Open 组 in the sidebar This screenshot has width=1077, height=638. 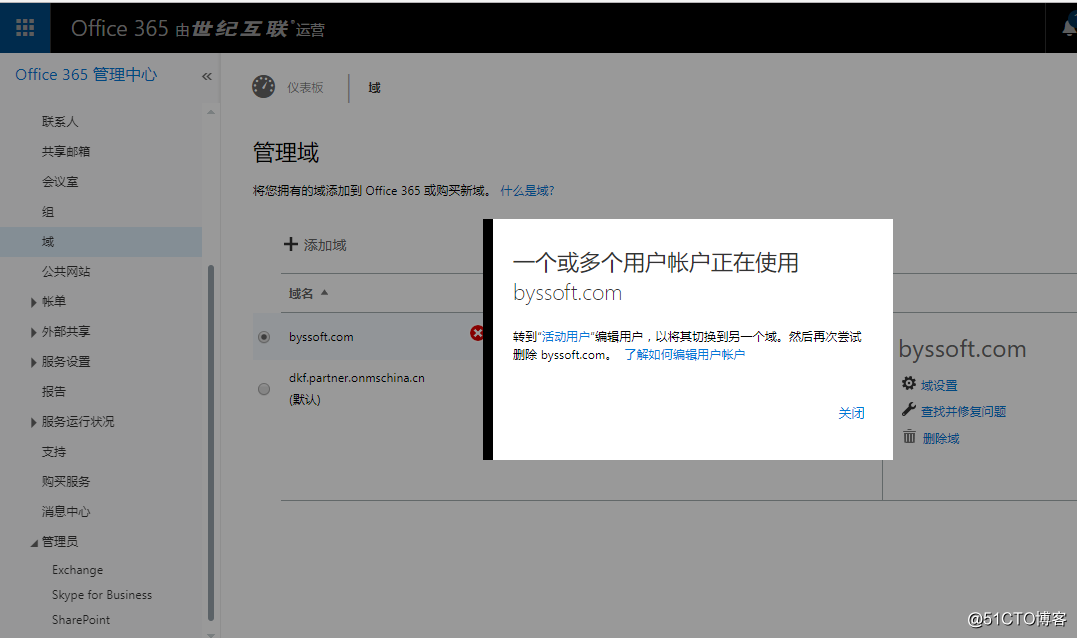(47, 212)
